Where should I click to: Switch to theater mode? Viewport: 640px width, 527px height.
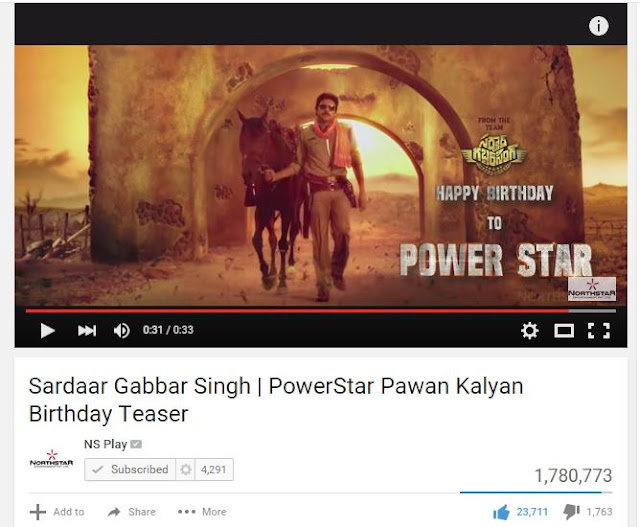(x=564, y=331)
